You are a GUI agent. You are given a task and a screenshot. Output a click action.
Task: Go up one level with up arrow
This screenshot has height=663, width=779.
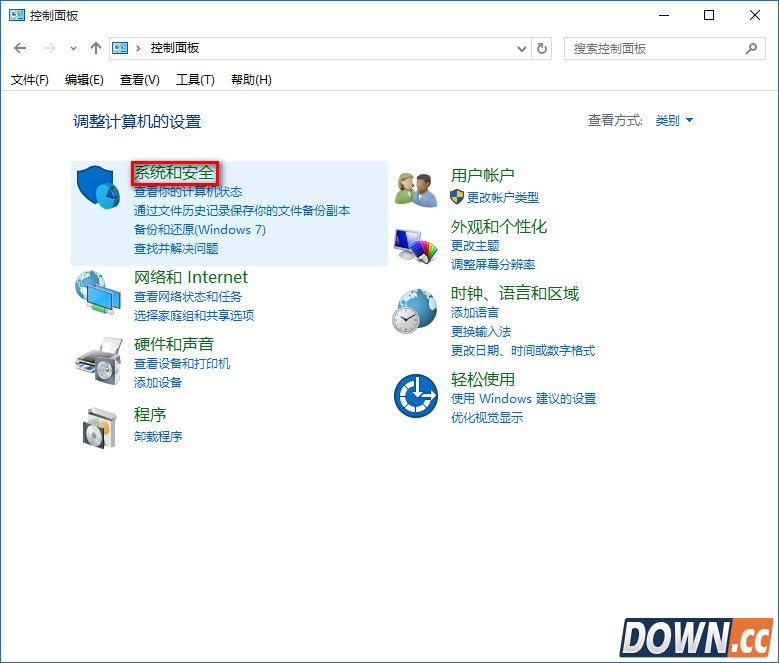[x=96, y=48]
